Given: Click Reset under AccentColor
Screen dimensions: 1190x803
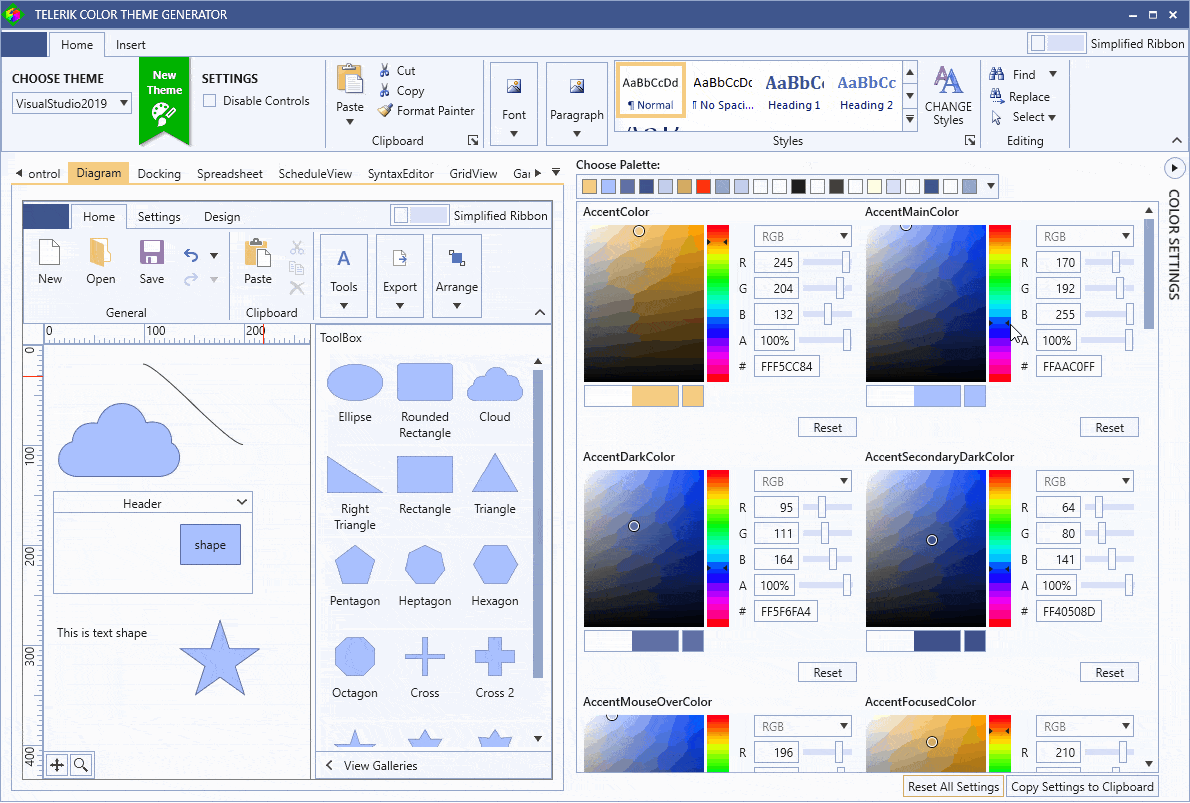Looking at the screenshot, I should (827, 427).
